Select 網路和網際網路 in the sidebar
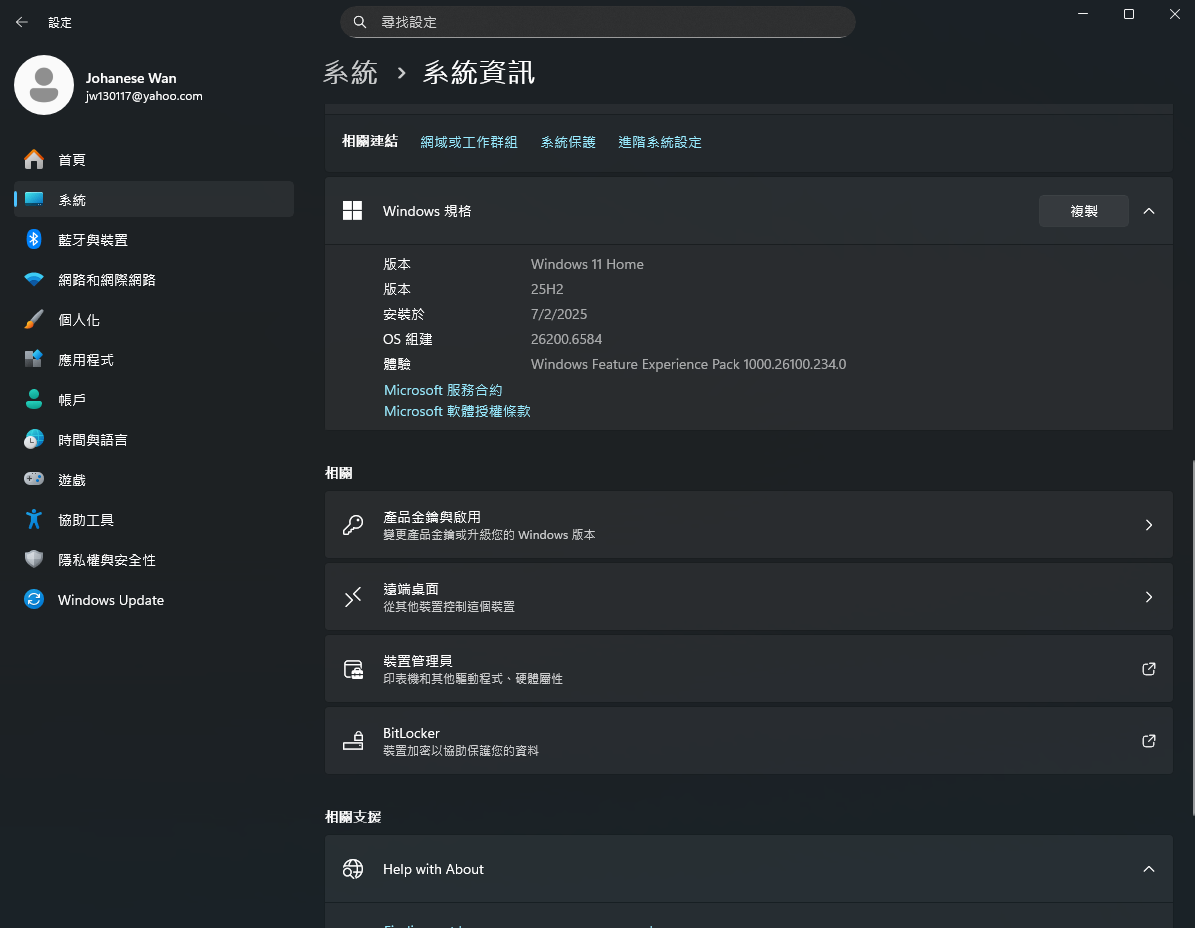This screenshot has height=928, width=1195. (x=154, y=280)
